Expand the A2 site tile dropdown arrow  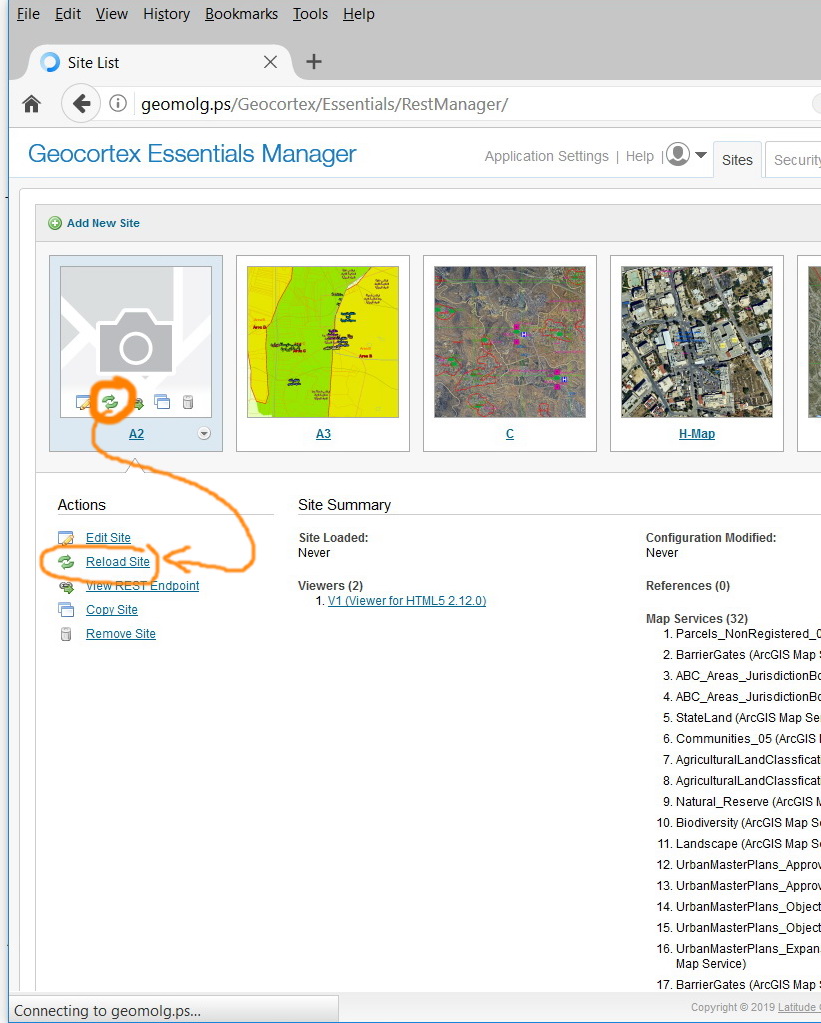point(204,434)
